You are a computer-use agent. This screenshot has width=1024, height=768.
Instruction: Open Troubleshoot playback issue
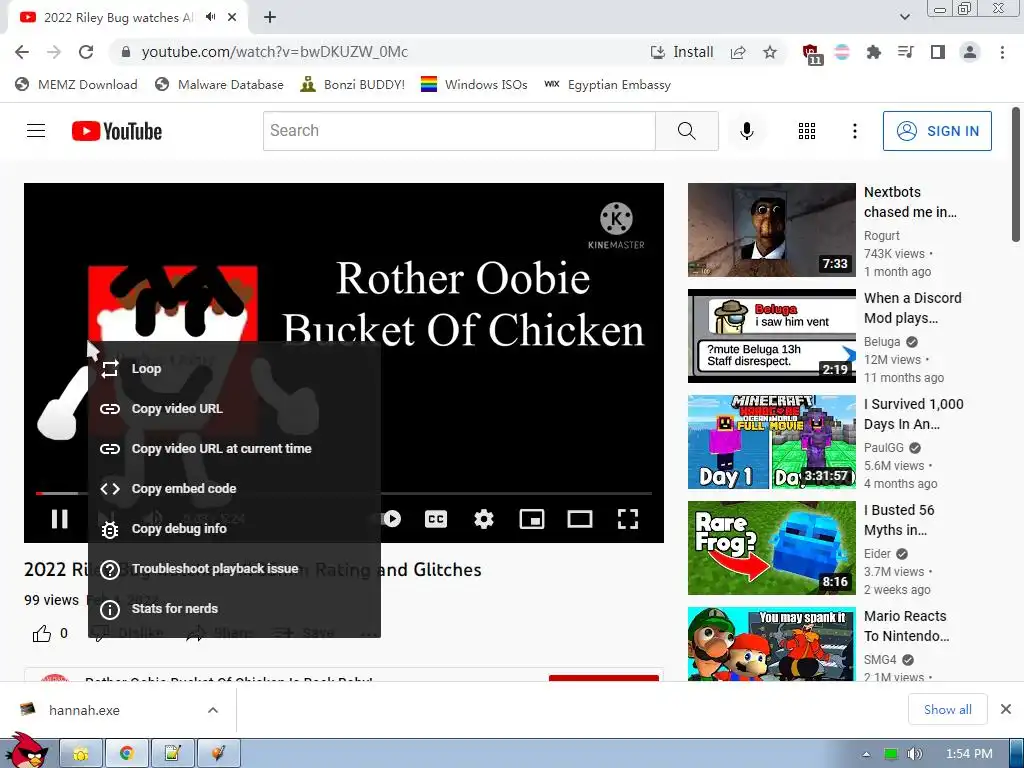click(x=234, y=569)
